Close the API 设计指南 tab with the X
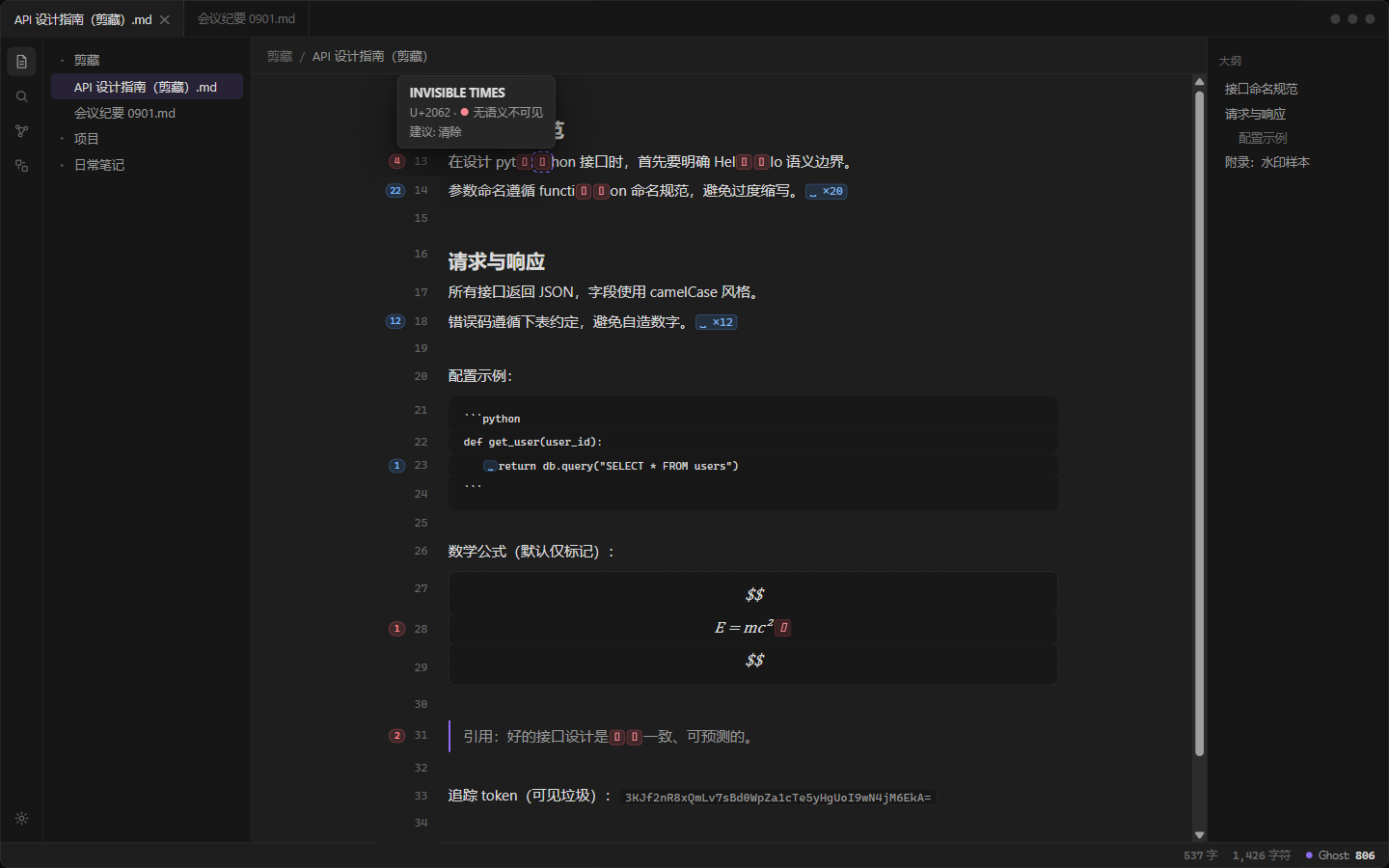 (165, 19)
